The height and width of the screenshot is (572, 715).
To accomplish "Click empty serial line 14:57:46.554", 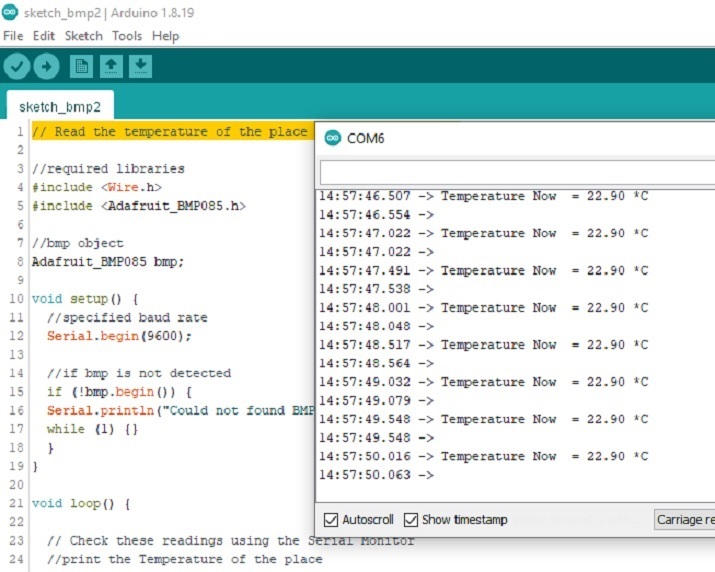I will (376, 215).
